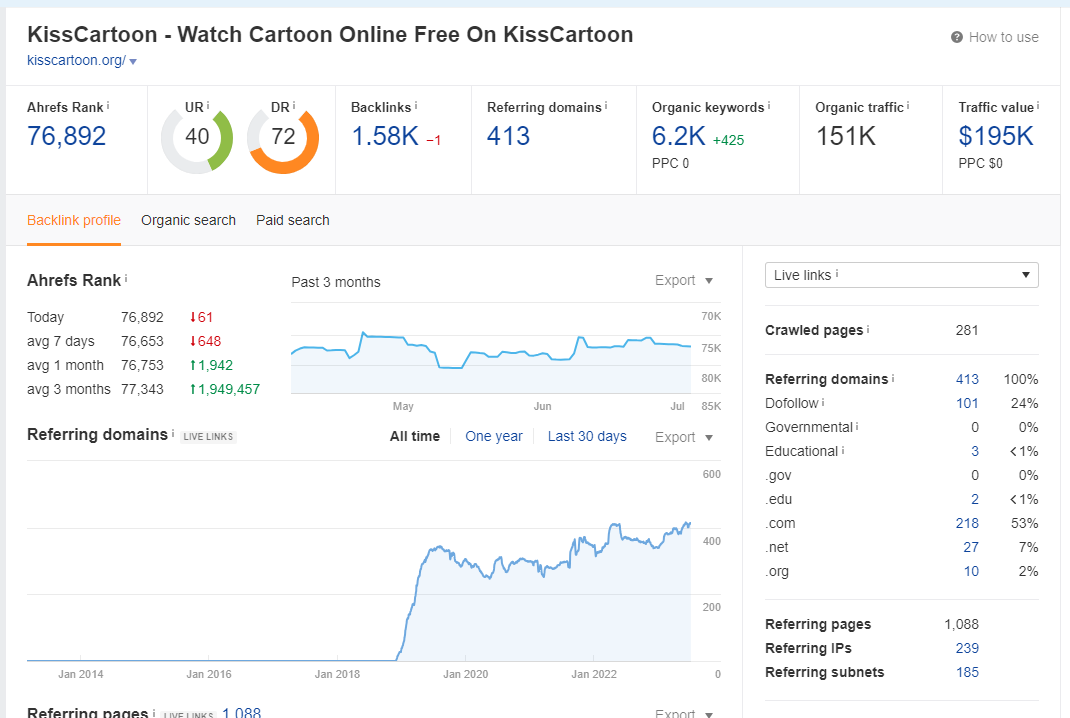1070x718 pixels.
Task: Click the UR 40 donut gauge
Action: [x=197, y=137]
